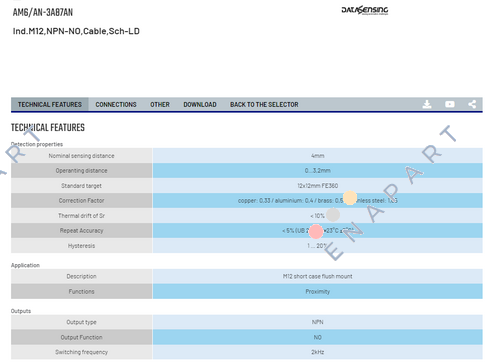500x362 pixels.
Task: Select the Operating distance value 0...3.2mm
Action: (317, 170)
